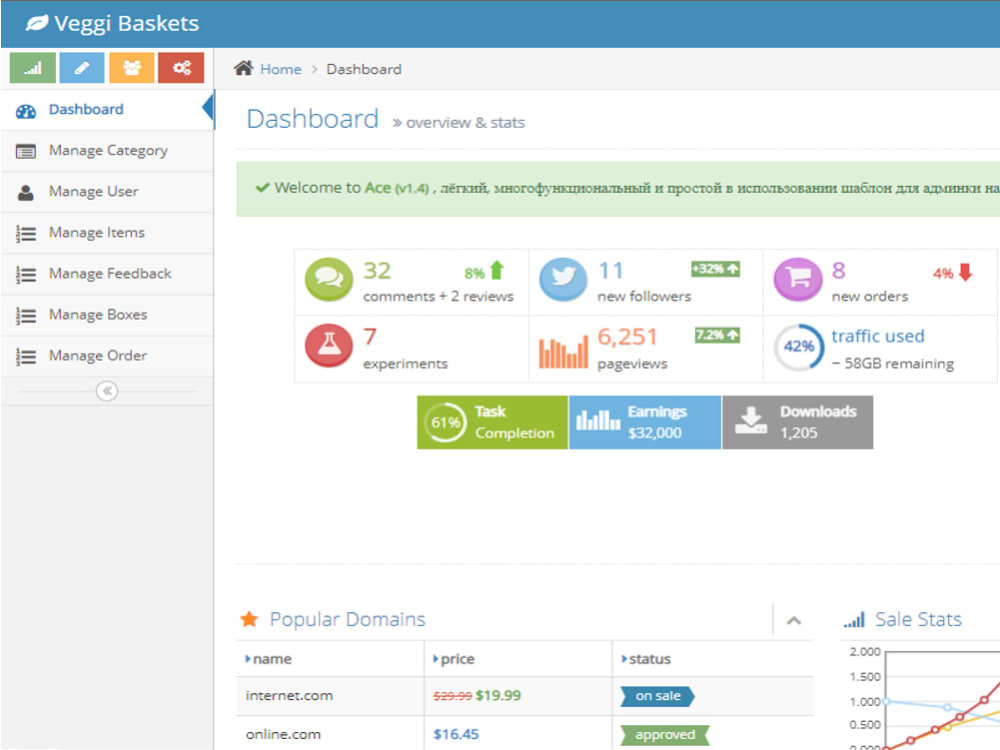Click the red flask experiments icon
The width and height of the screenshot is (1000, 750).
pyautogui.click(x=329, y=345)
